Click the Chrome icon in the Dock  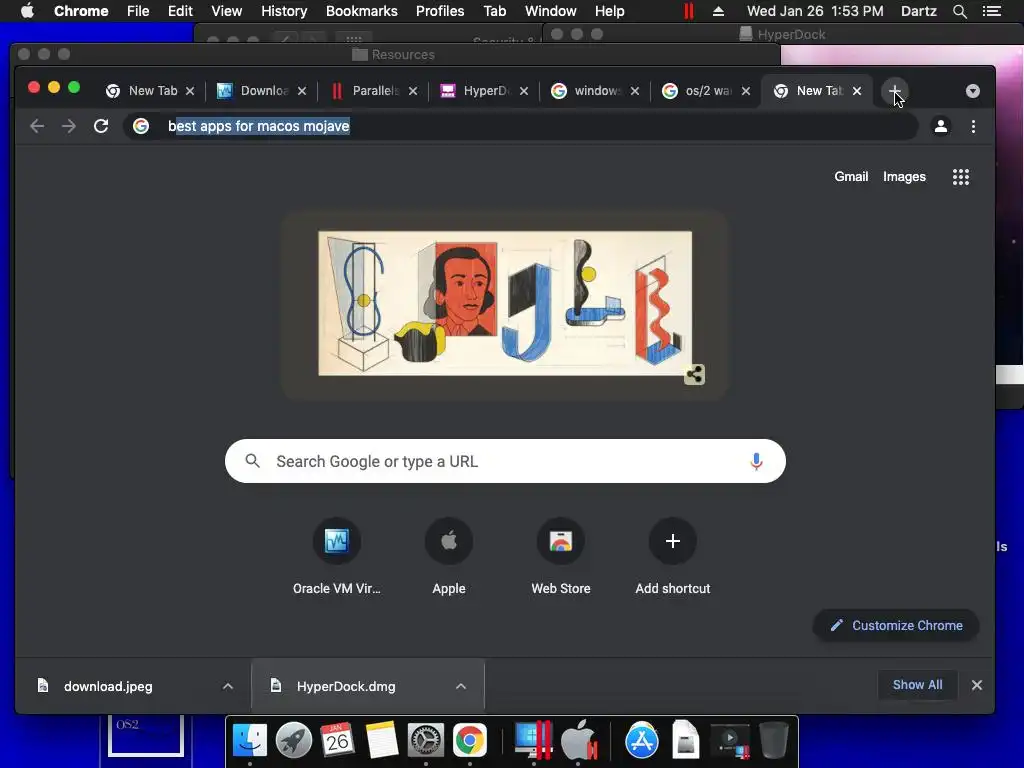click(470, 741)
